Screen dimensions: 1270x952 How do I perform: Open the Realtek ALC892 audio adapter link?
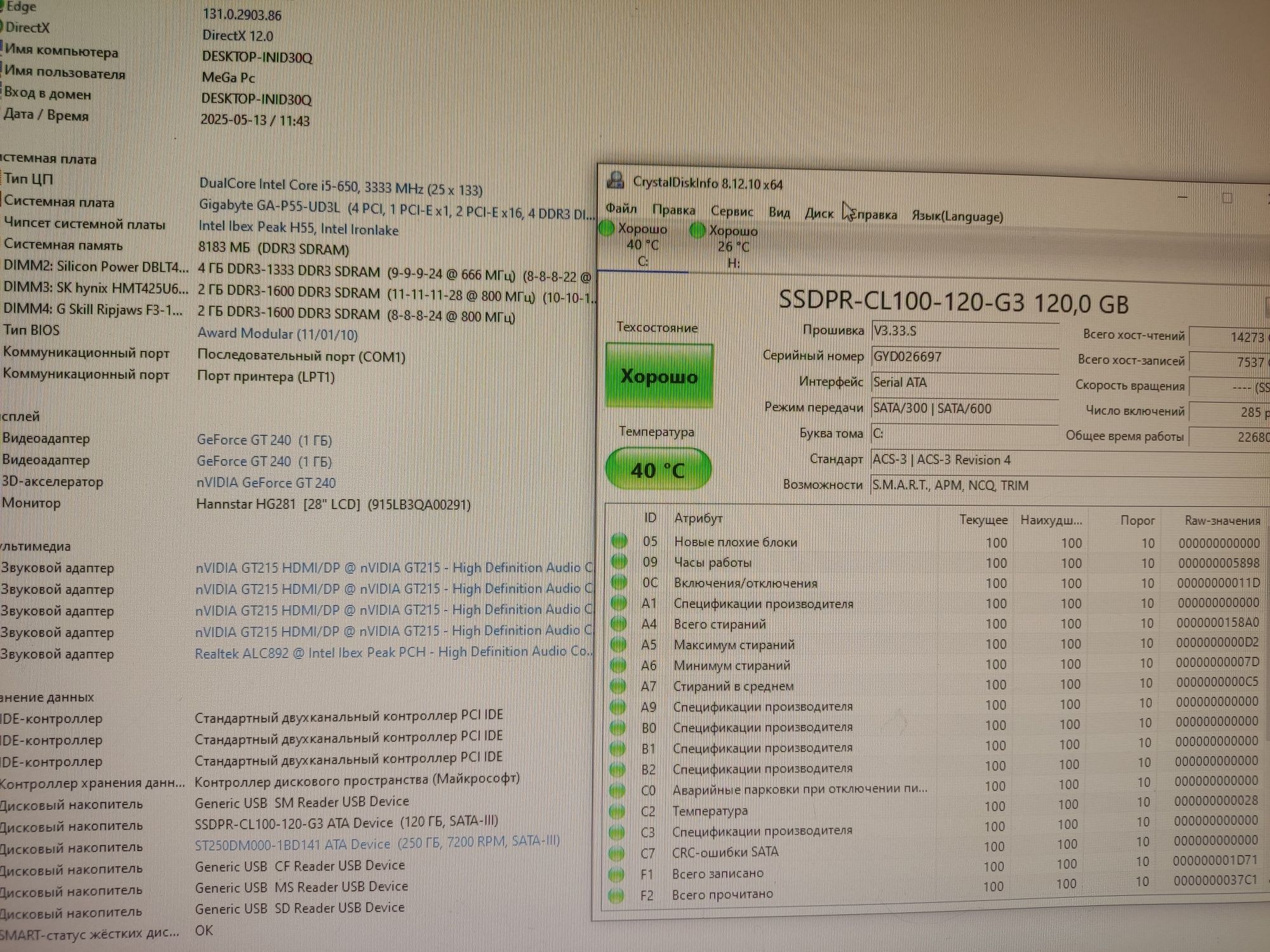coord(394,652)
